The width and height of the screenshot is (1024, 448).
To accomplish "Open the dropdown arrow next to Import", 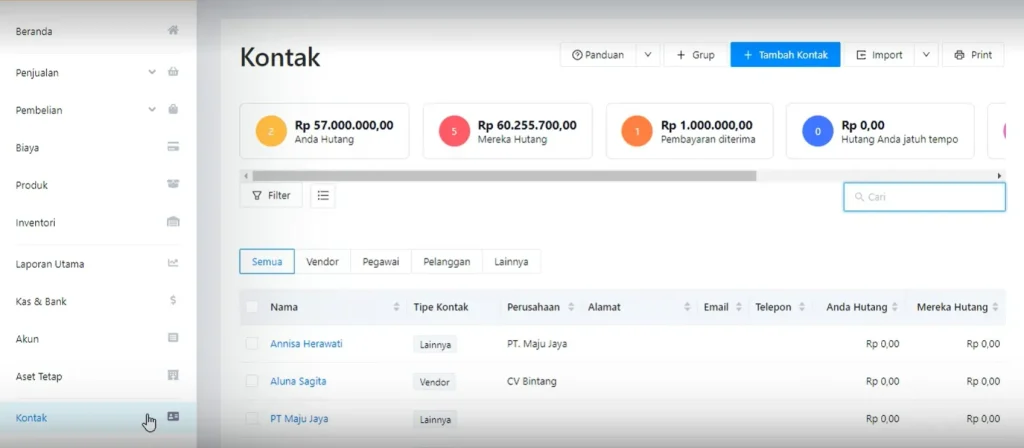I will click(925, 55).
